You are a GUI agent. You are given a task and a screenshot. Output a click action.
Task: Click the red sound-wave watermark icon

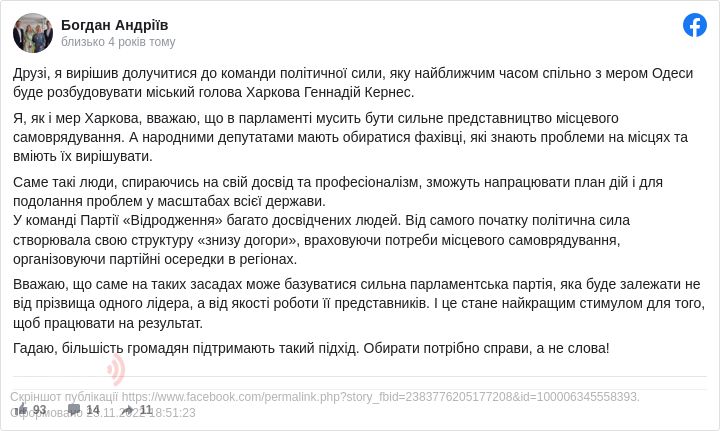point(116,369)
